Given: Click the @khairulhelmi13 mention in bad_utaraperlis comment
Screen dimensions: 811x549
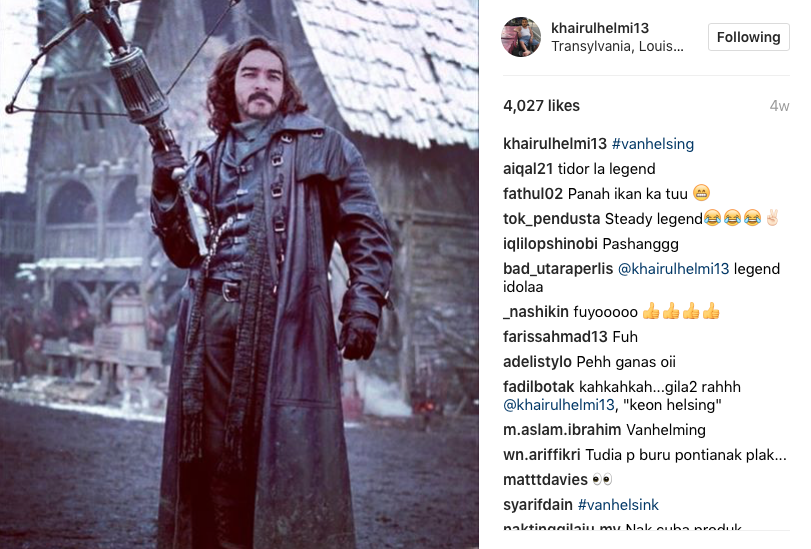Looking at the screenshot, I should tap(673, 269).
